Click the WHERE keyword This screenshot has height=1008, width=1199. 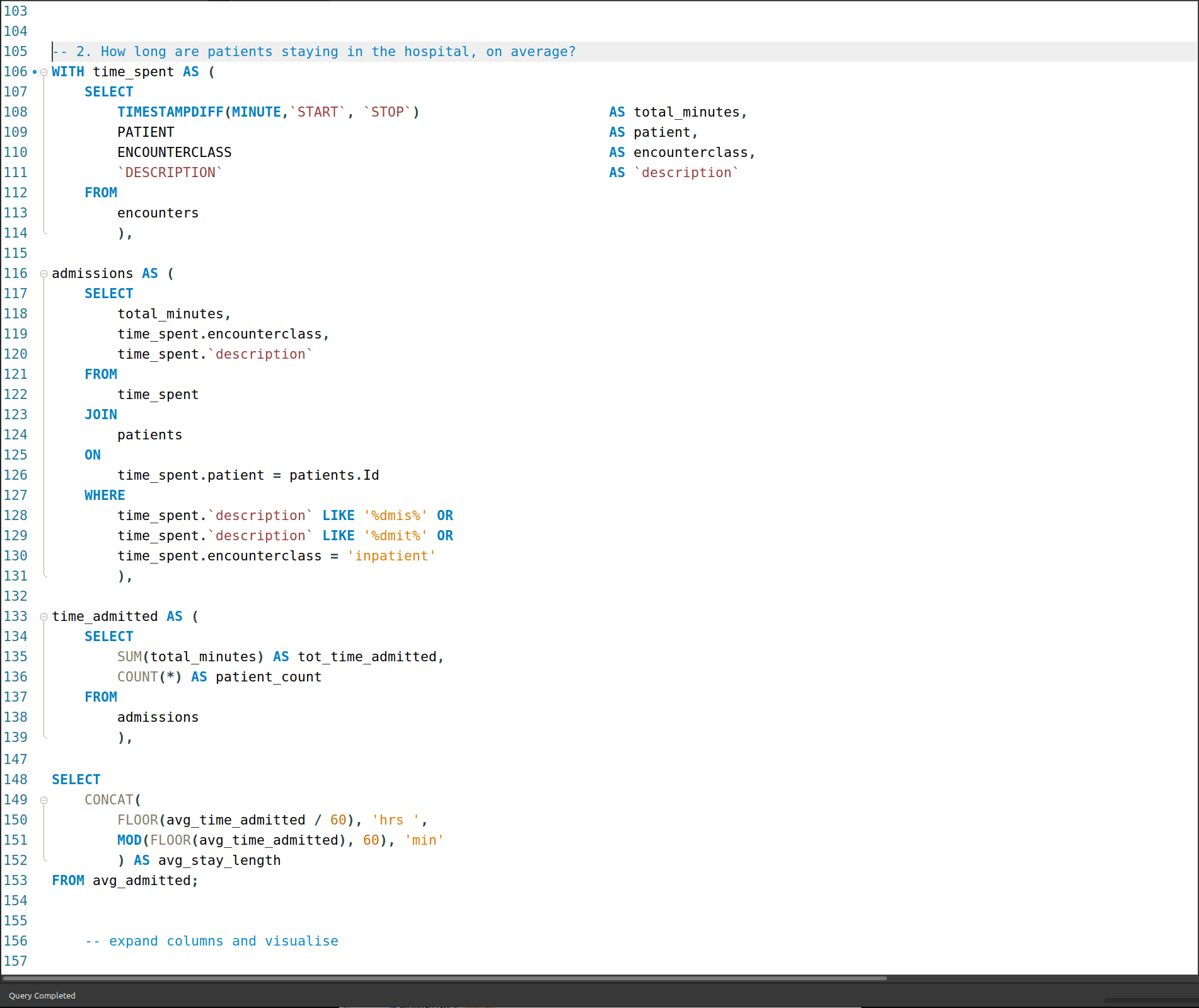pos(105,495)
